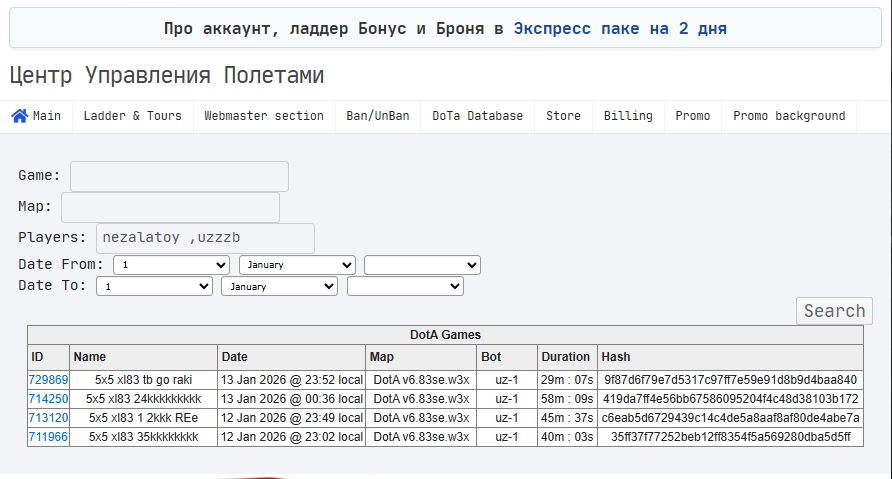Navigate to Billing section

[628, 116]
